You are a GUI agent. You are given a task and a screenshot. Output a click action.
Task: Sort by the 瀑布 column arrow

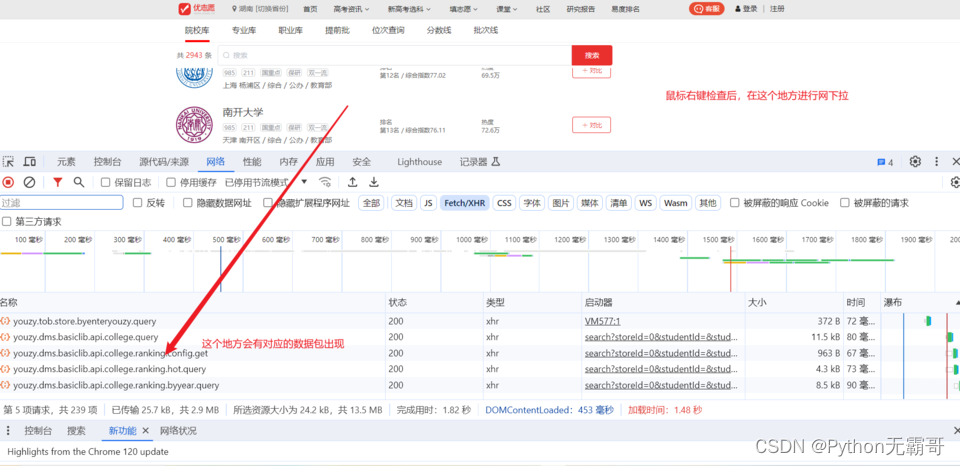point(956,303)
